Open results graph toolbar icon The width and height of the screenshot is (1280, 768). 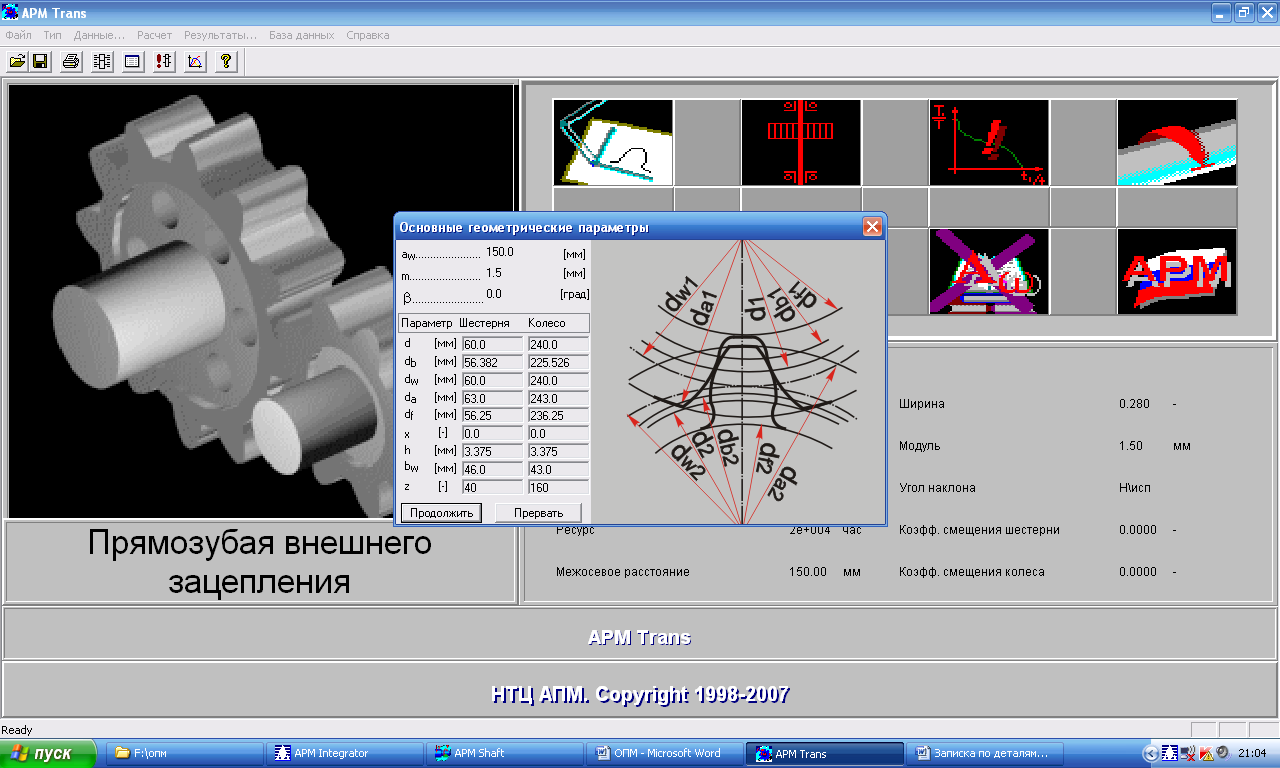click(195, 62)
